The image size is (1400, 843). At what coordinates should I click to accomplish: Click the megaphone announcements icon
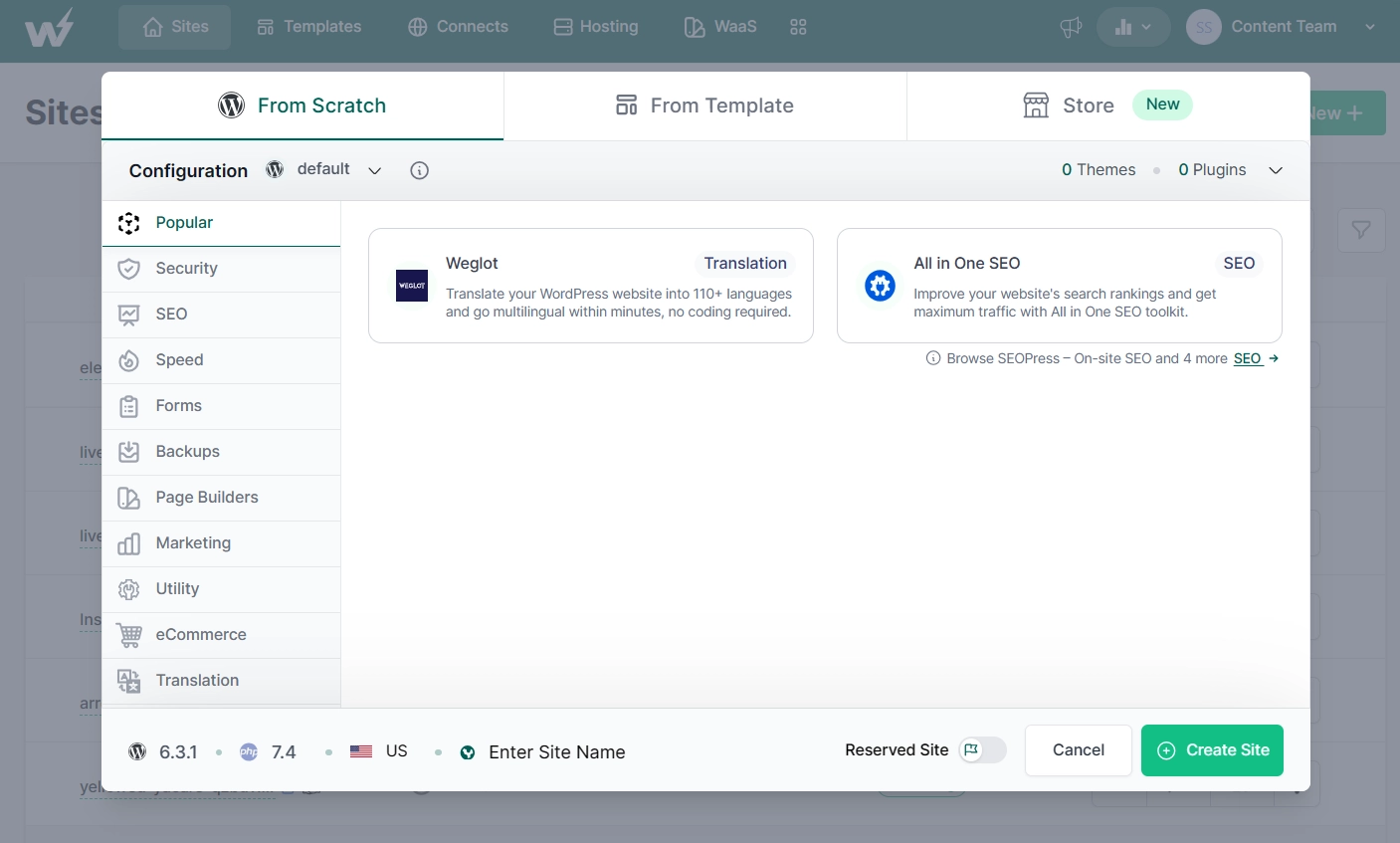tap(1071, 27)
